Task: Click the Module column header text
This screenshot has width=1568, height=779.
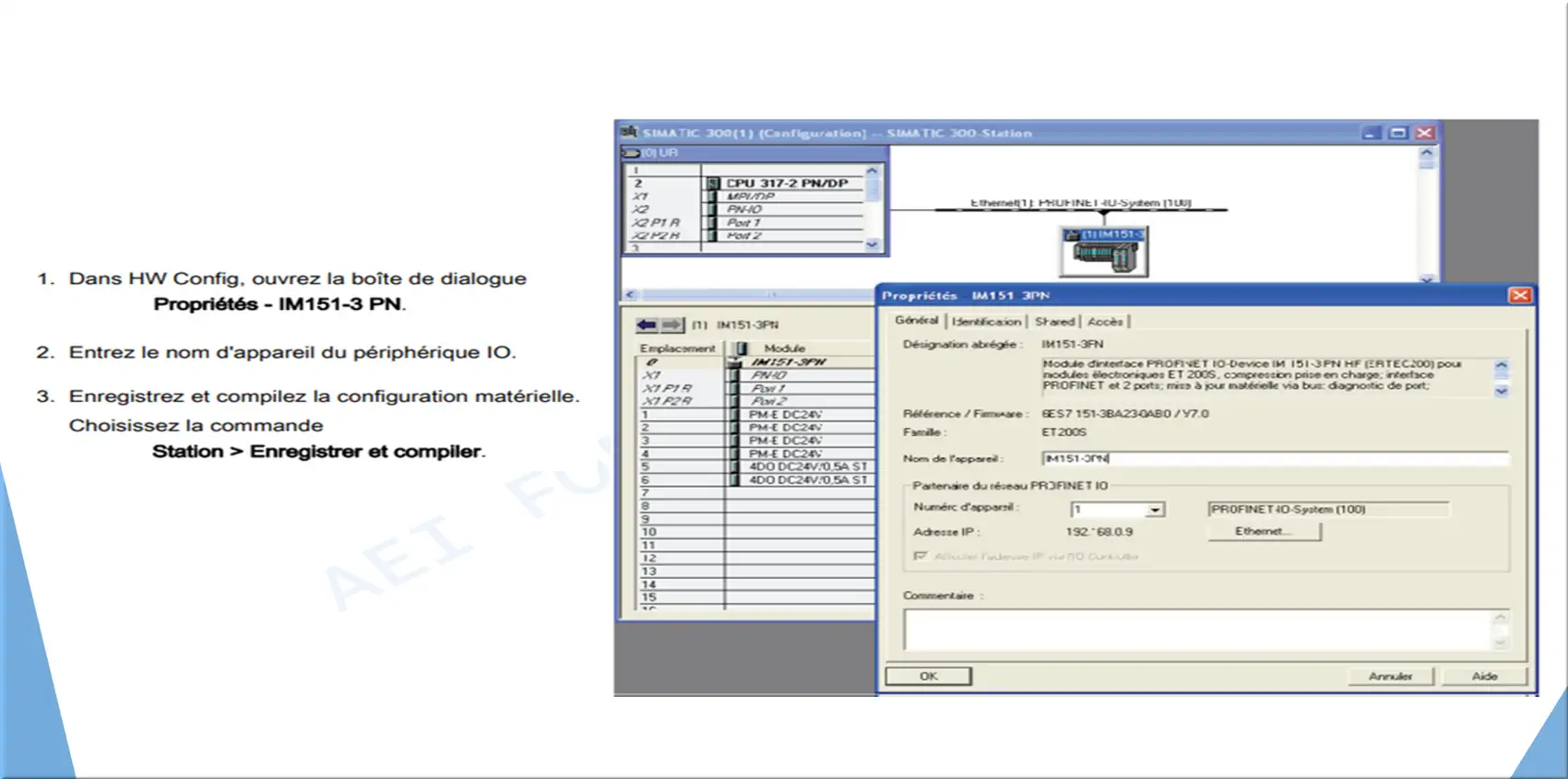Action: point(785,348)
